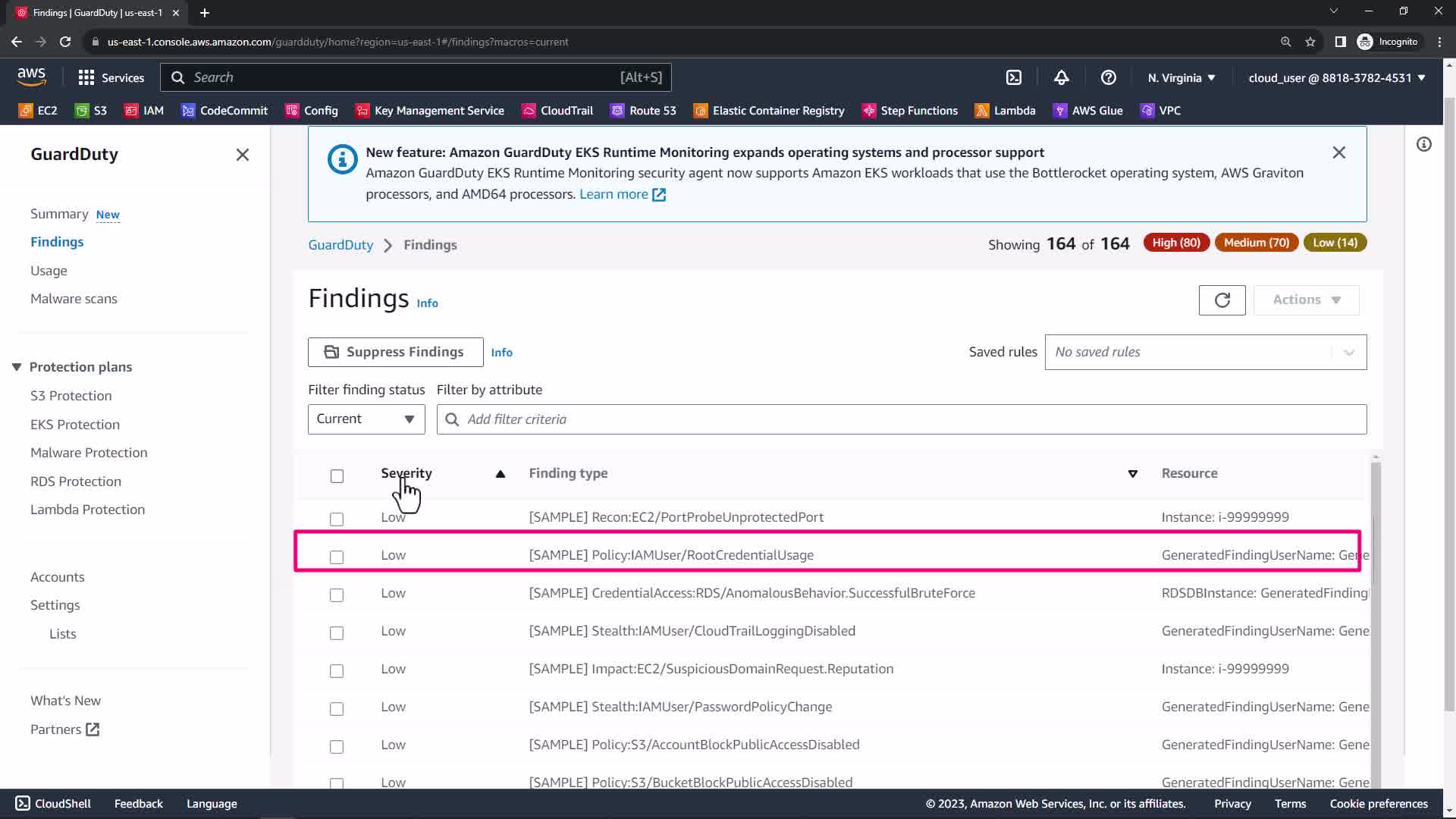The width and height of the screenshot is (1456, 819).
Task: Refresh the findings list
Action: coord(1222,300)
